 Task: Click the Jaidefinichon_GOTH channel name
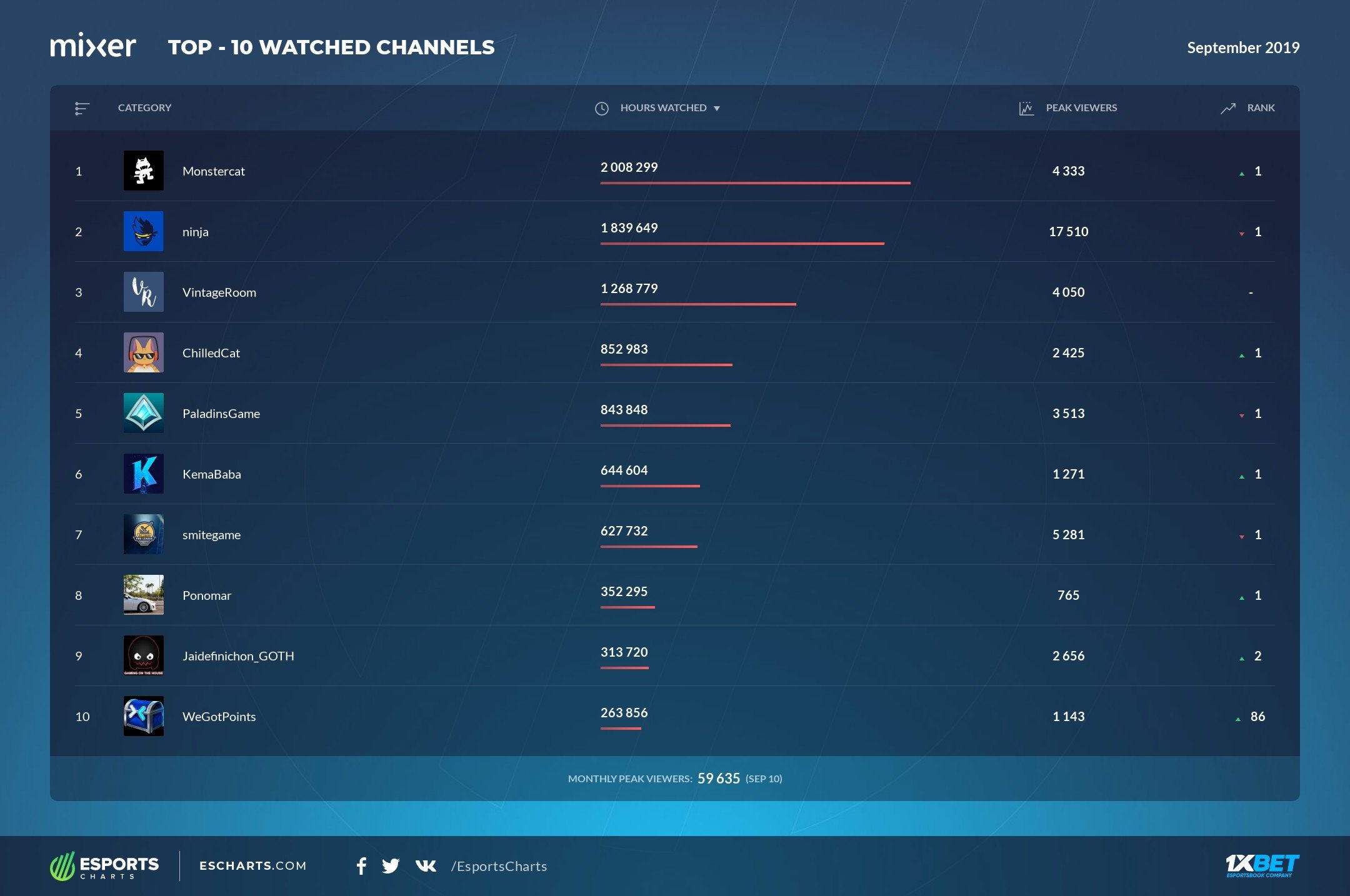[x=238, y=656]
